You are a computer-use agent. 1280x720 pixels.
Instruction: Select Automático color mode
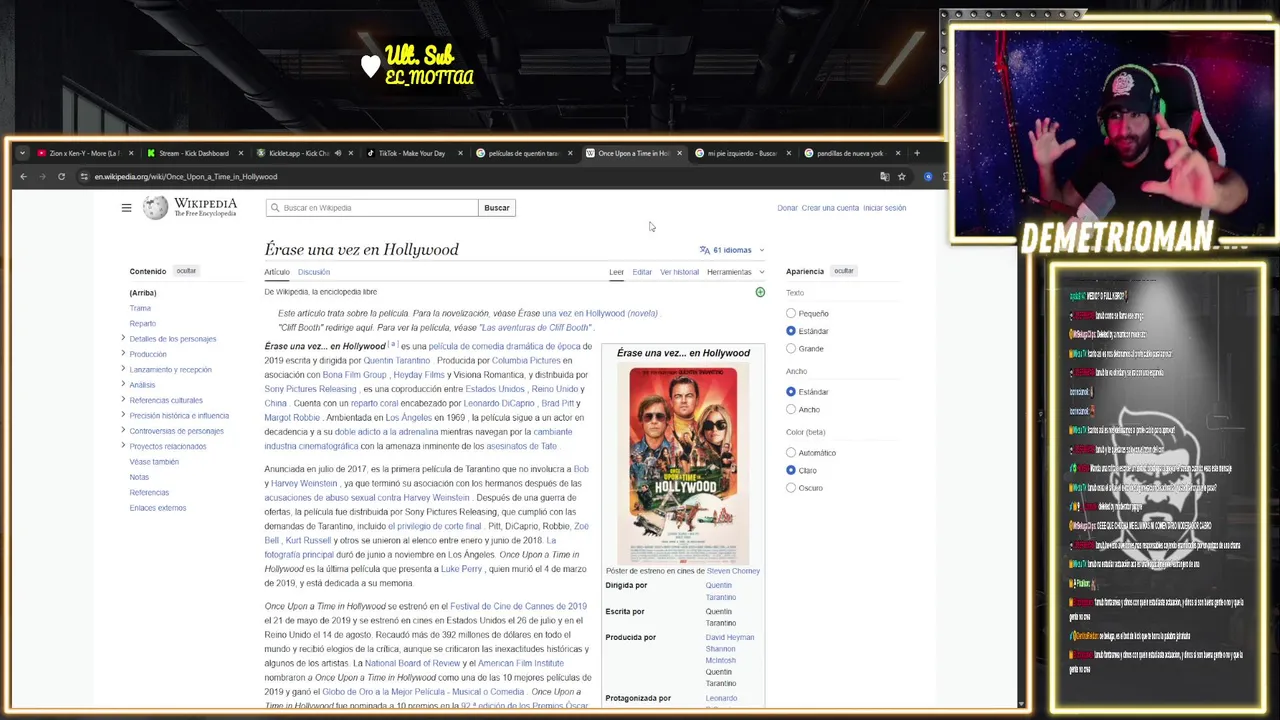click(791, 453)
